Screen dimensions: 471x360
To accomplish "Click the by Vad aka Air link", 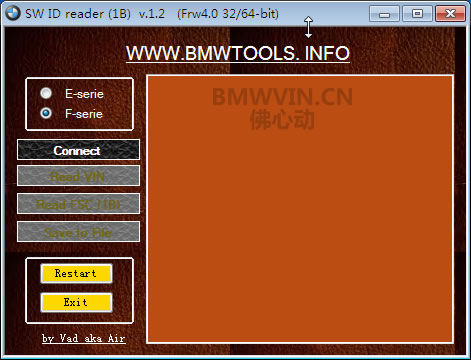I will tap(84, 338).
